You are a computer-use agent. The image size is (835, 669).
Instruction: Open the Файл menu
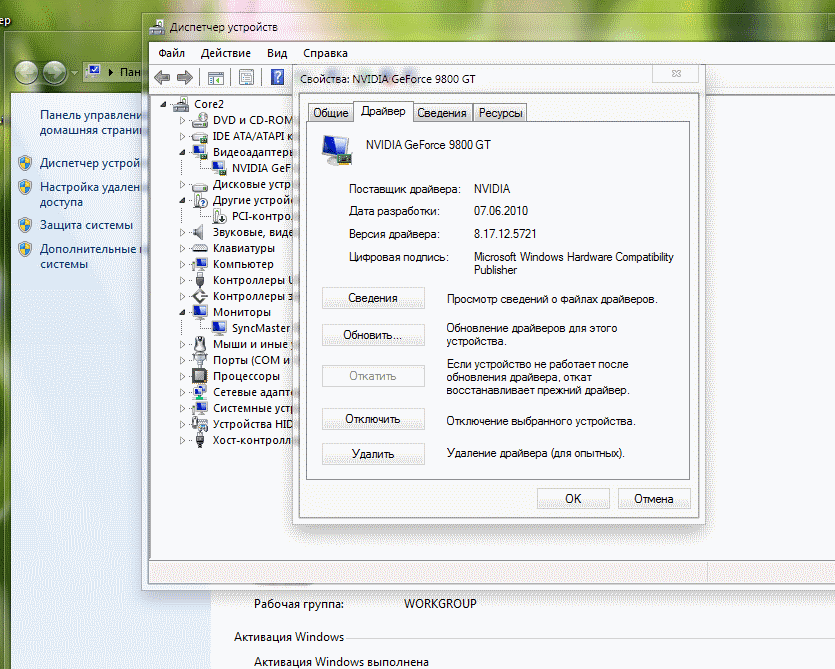(171, 53)
